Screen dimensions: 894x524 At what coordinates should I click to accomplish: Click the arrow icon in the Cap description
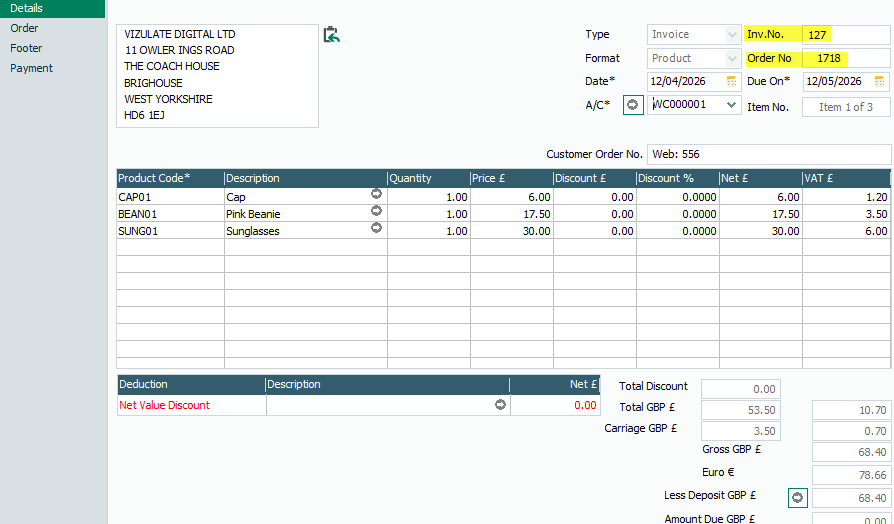(376, 194)
